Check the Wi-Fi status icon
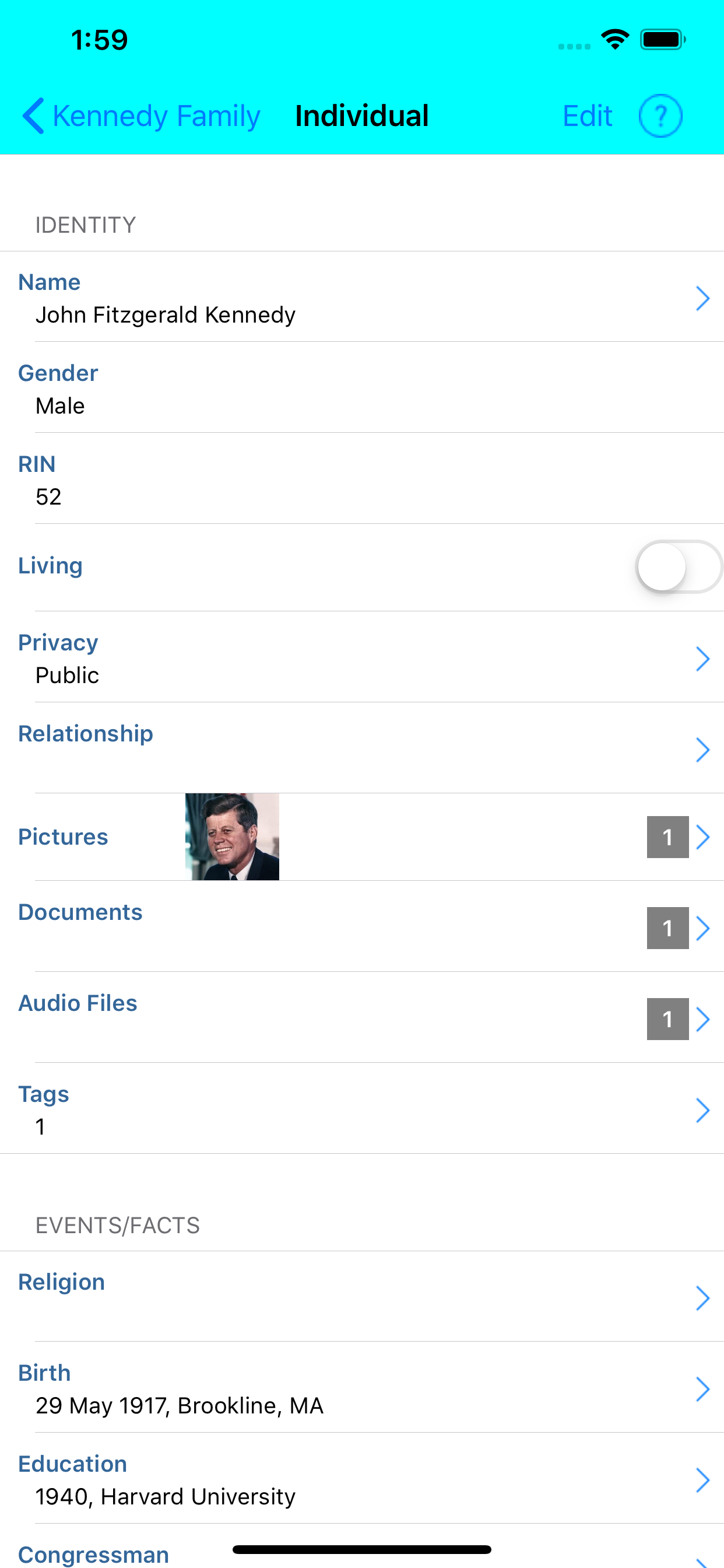 pyautogui.click(x=614, y=40)
